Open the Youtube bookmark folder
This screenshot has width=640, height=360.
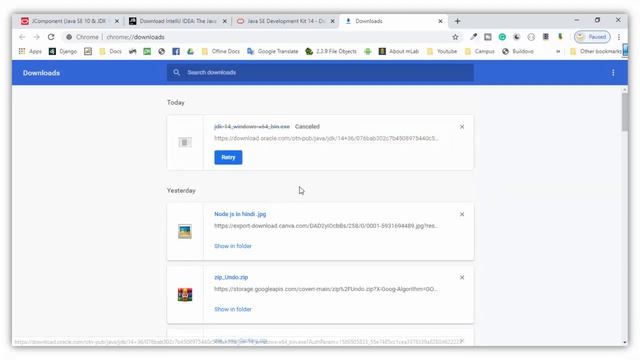click(442, 51)
